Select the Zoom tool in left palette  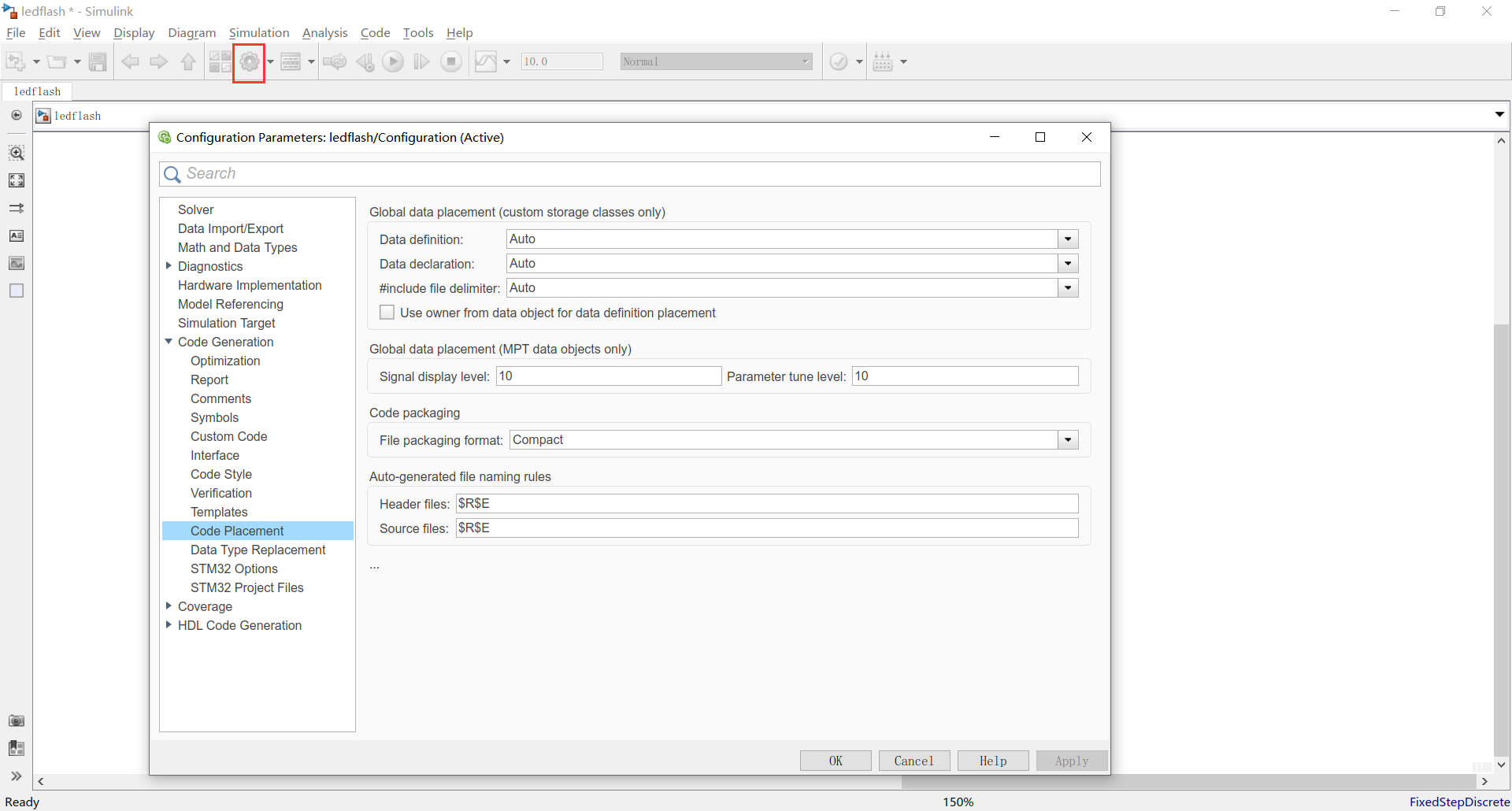coord(17,153)
